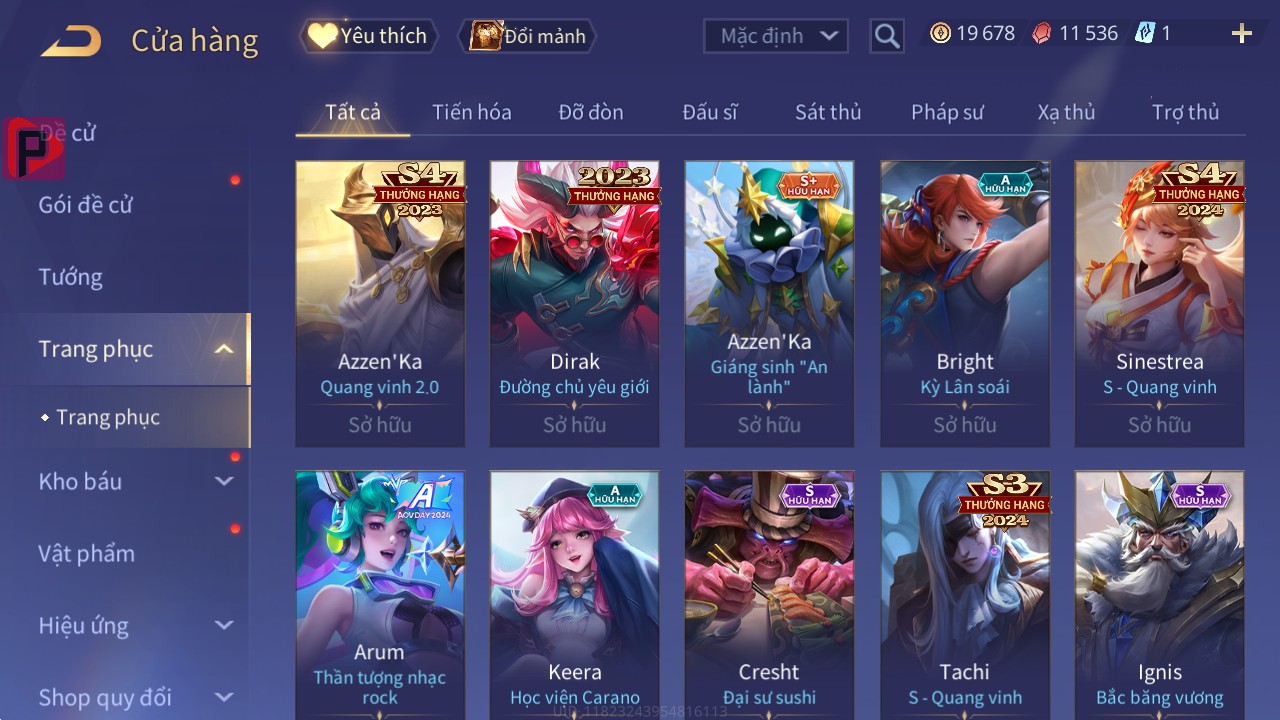Viewport: 1280px width, 720px height.
Task: Click the back arrow icon
Action: (x=71, y=41)
